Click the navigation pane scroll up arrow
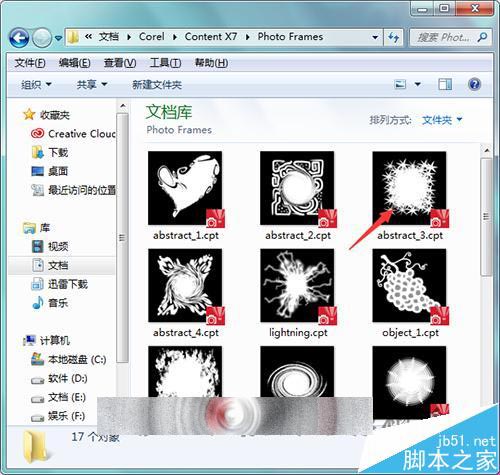The height and width of the screenshot is (475, 500). [123, 106]
